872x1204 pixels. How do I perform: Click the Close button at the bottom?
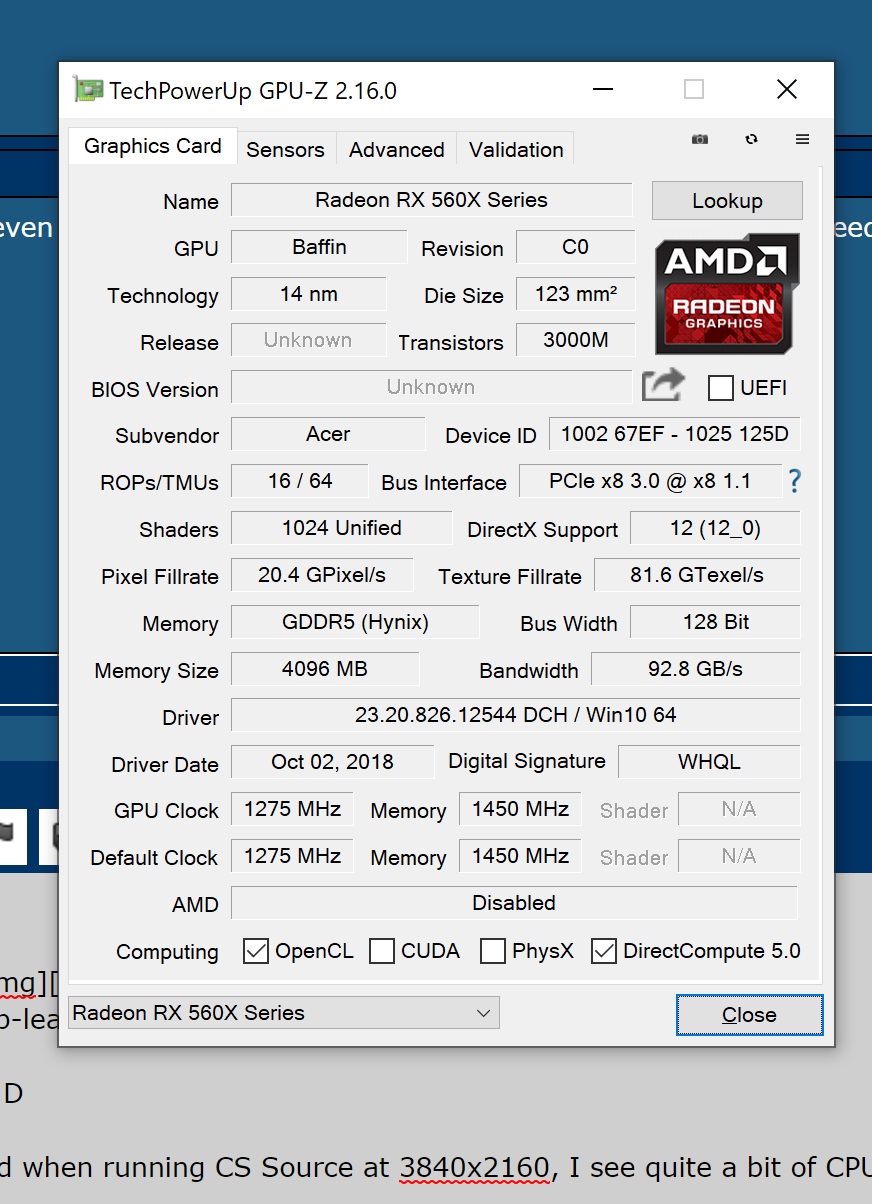[749, 1014]
